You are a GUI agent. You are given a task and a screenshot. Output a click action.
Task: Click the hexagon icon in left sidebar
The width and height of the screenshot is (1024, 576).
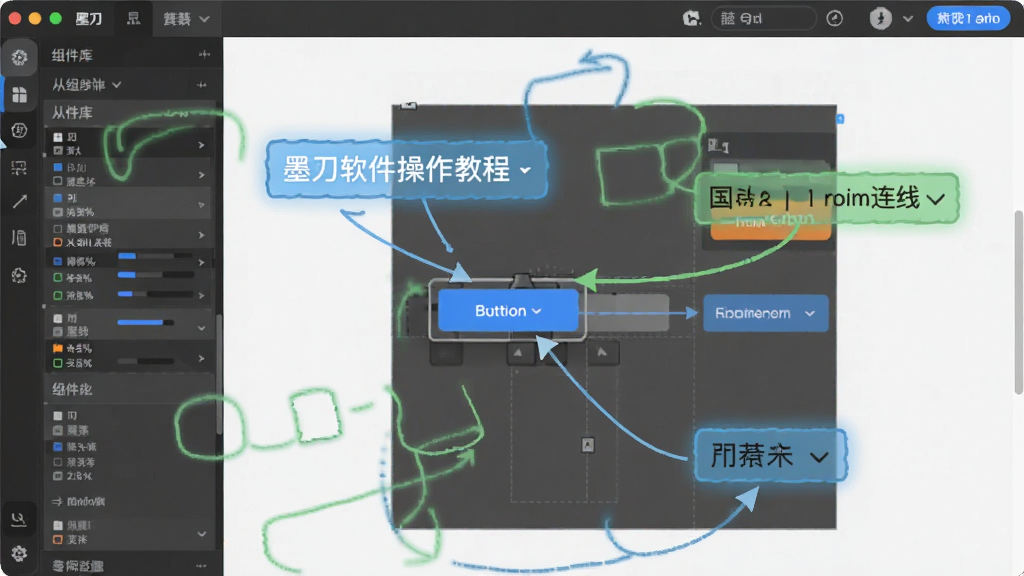[x=20, y=131]
